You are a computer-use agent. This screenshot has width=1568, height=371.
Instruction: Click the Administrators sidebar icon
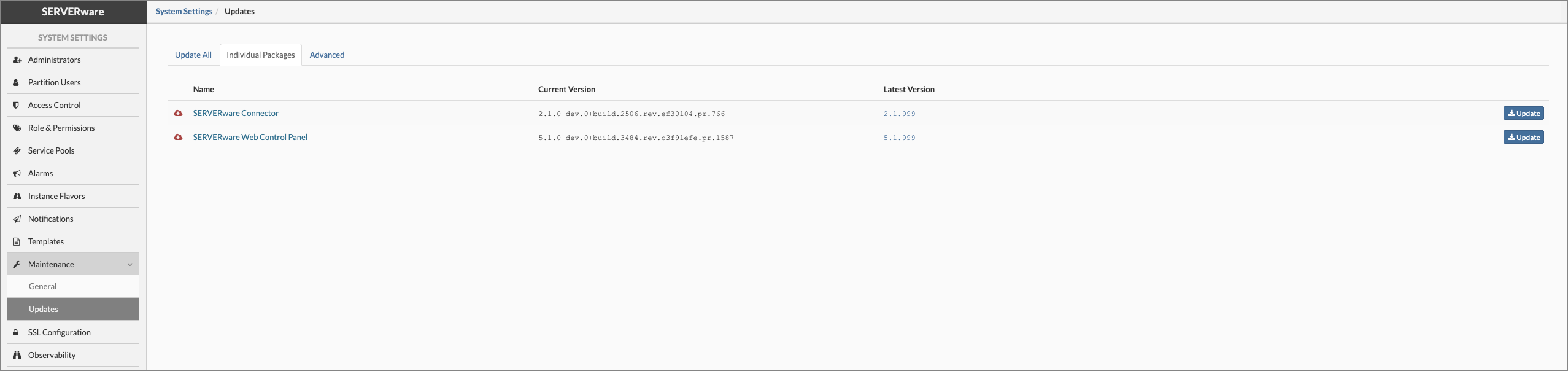[x=17, y=60]
